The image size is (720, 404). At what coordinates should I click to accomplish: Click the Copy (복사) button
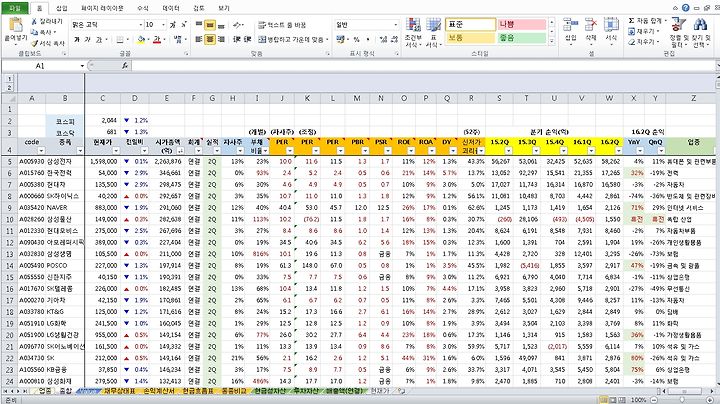43,32
